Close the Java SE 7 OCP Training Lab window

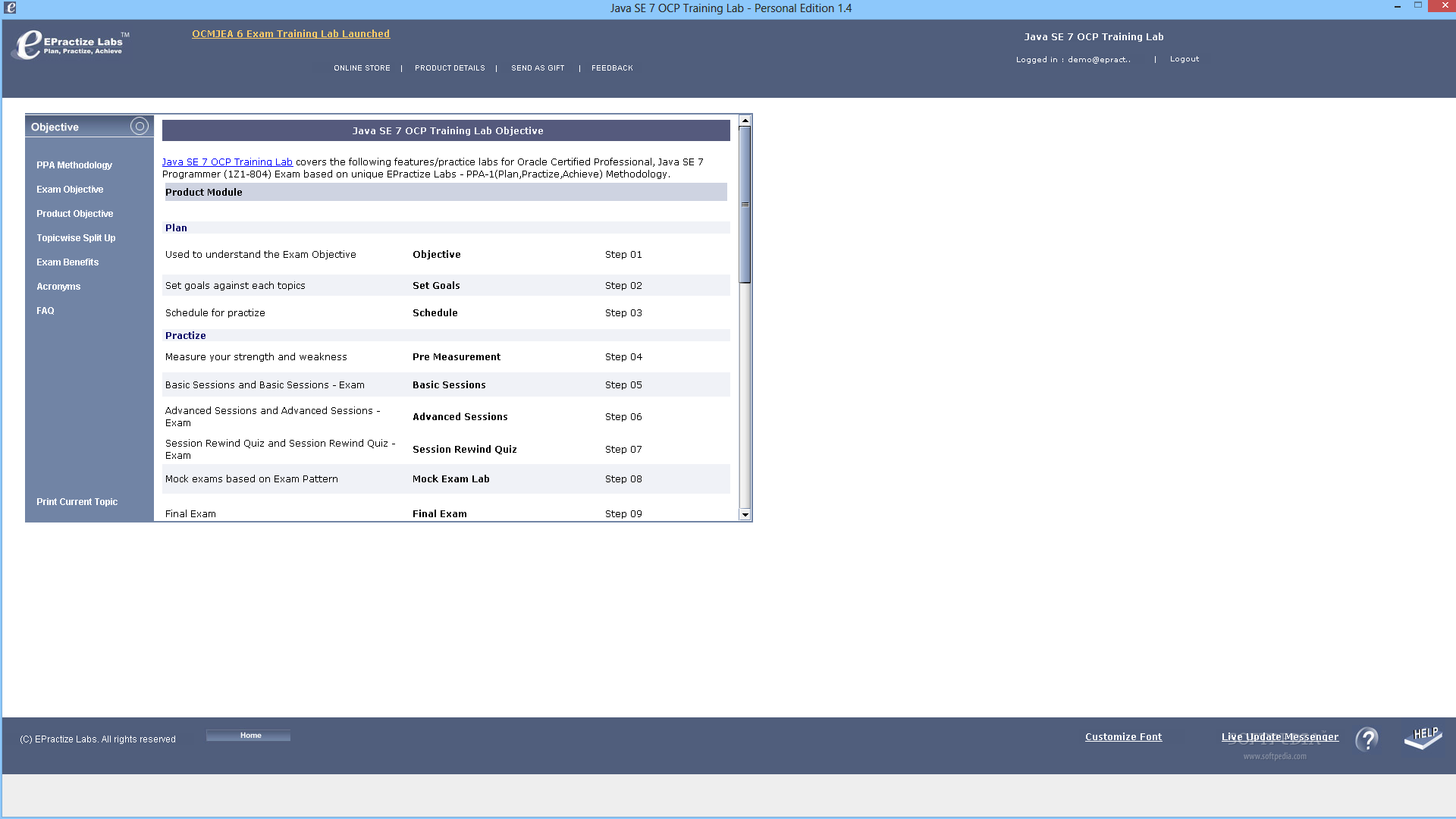point(1444,6)
